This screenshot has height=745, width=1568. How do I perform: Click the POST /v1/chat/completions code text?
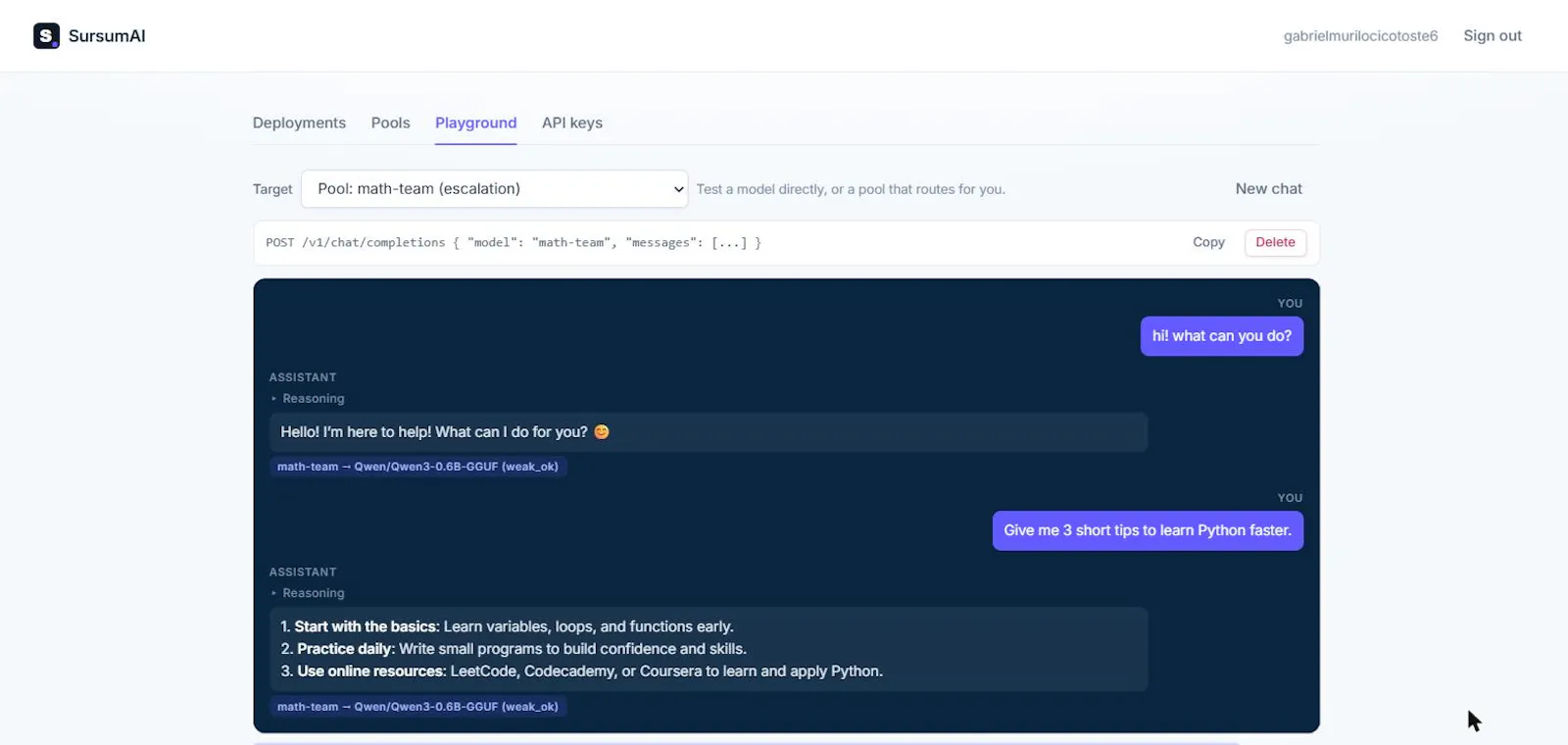tap(514, 243)
